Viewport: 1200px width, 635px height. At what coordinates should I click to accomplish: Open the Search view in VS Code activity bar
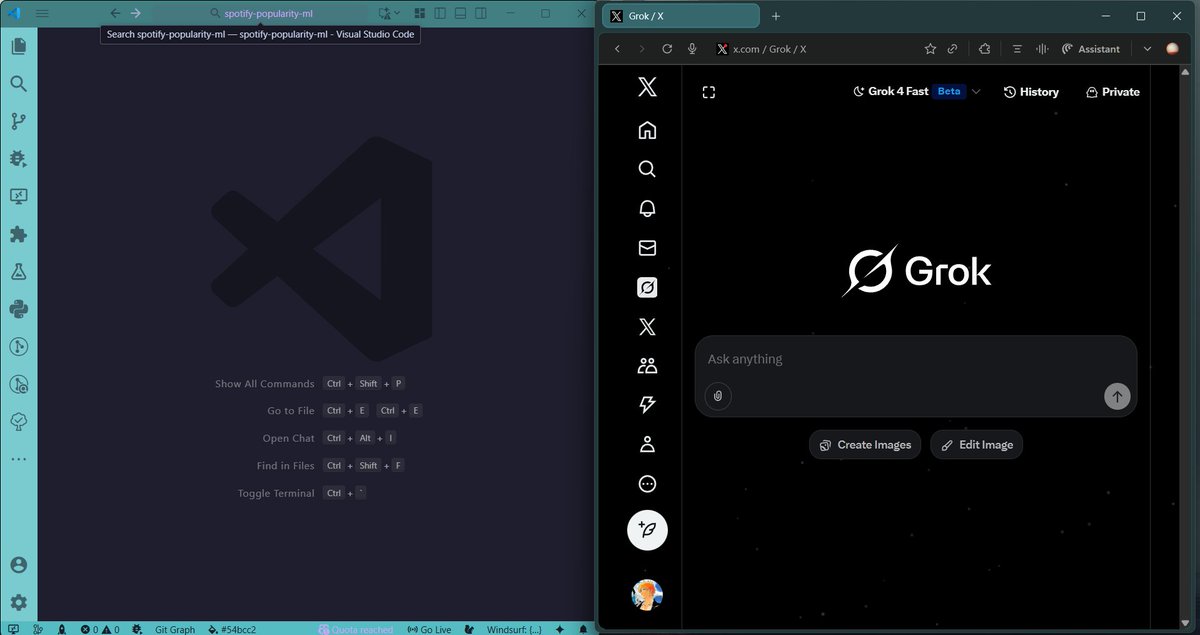[18, 84]
